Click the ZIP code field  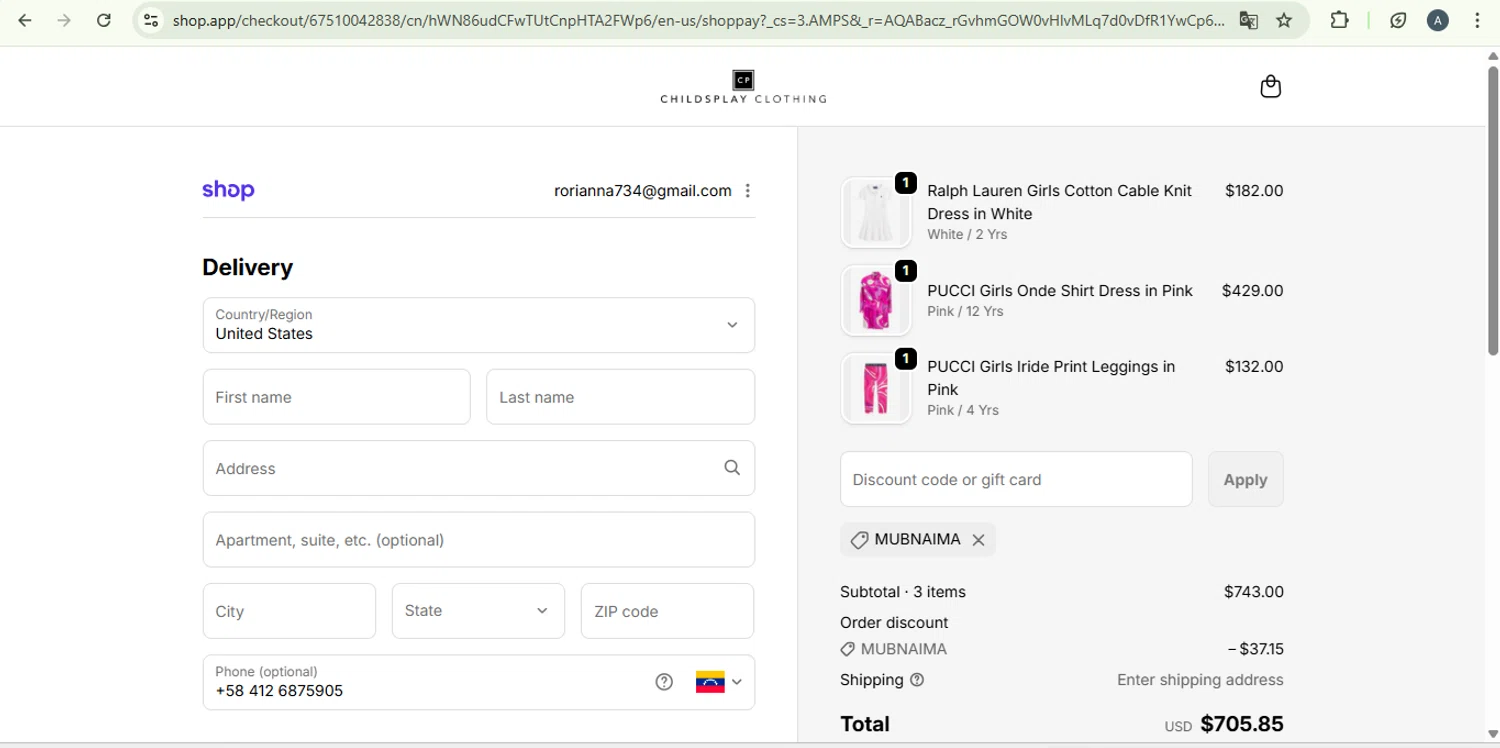pos(667,611)
